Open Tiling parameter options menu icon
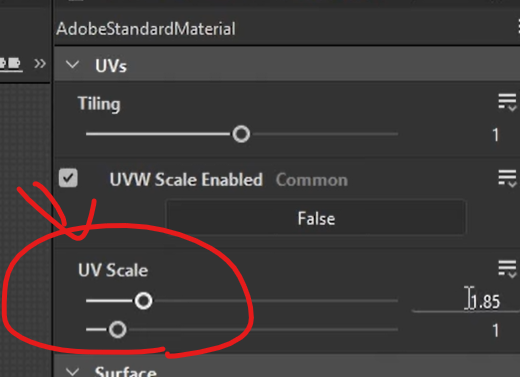 pos(507,102)
